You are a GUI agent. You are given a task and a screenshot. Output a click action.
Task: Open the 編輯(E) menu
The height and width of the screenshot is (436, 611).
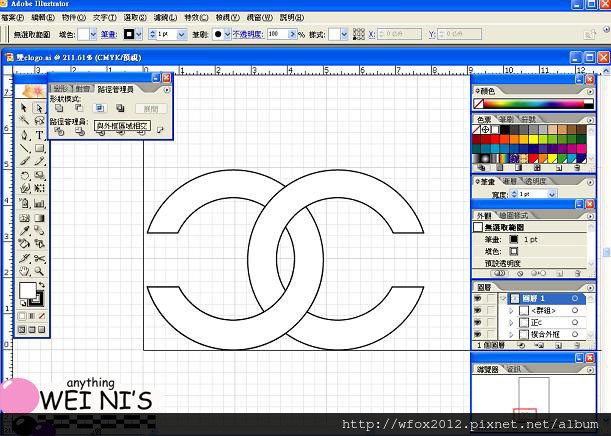pos(43,18)
